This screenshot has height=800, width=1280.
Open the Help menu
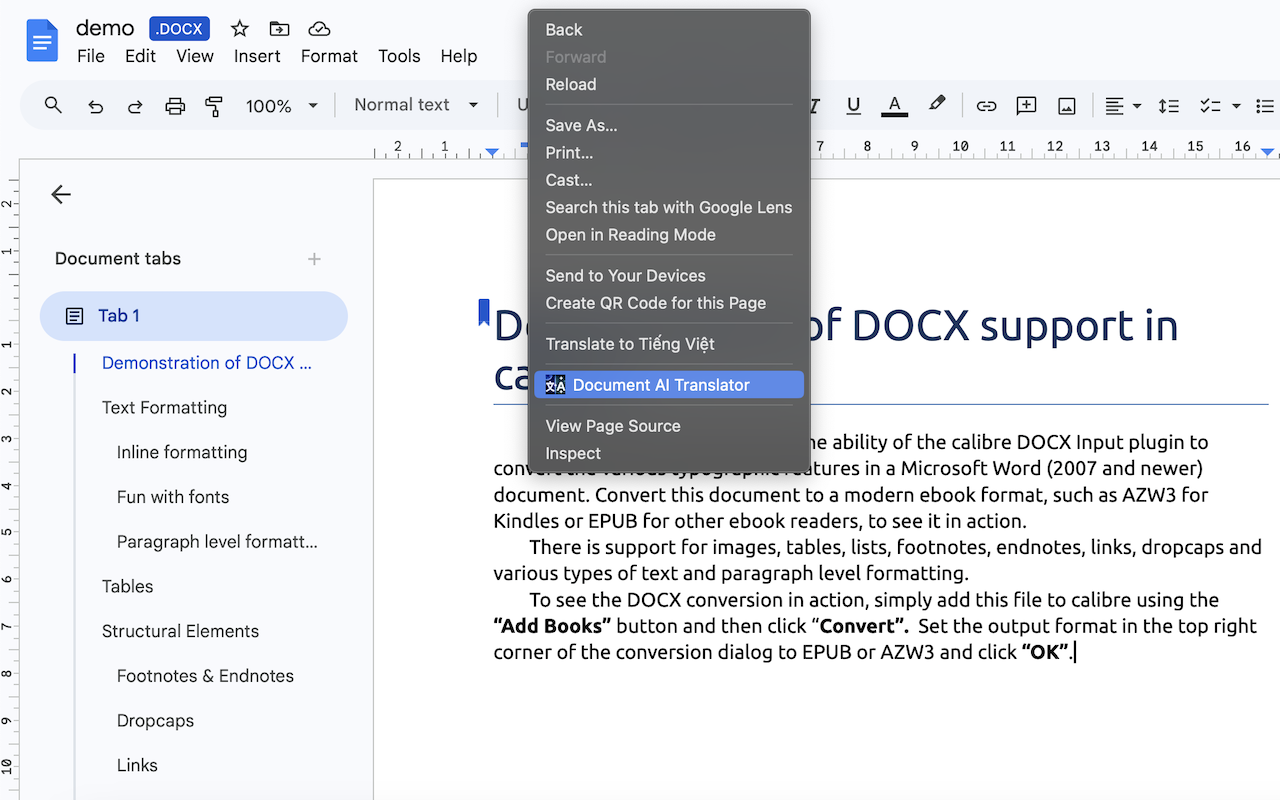point(459,56)
